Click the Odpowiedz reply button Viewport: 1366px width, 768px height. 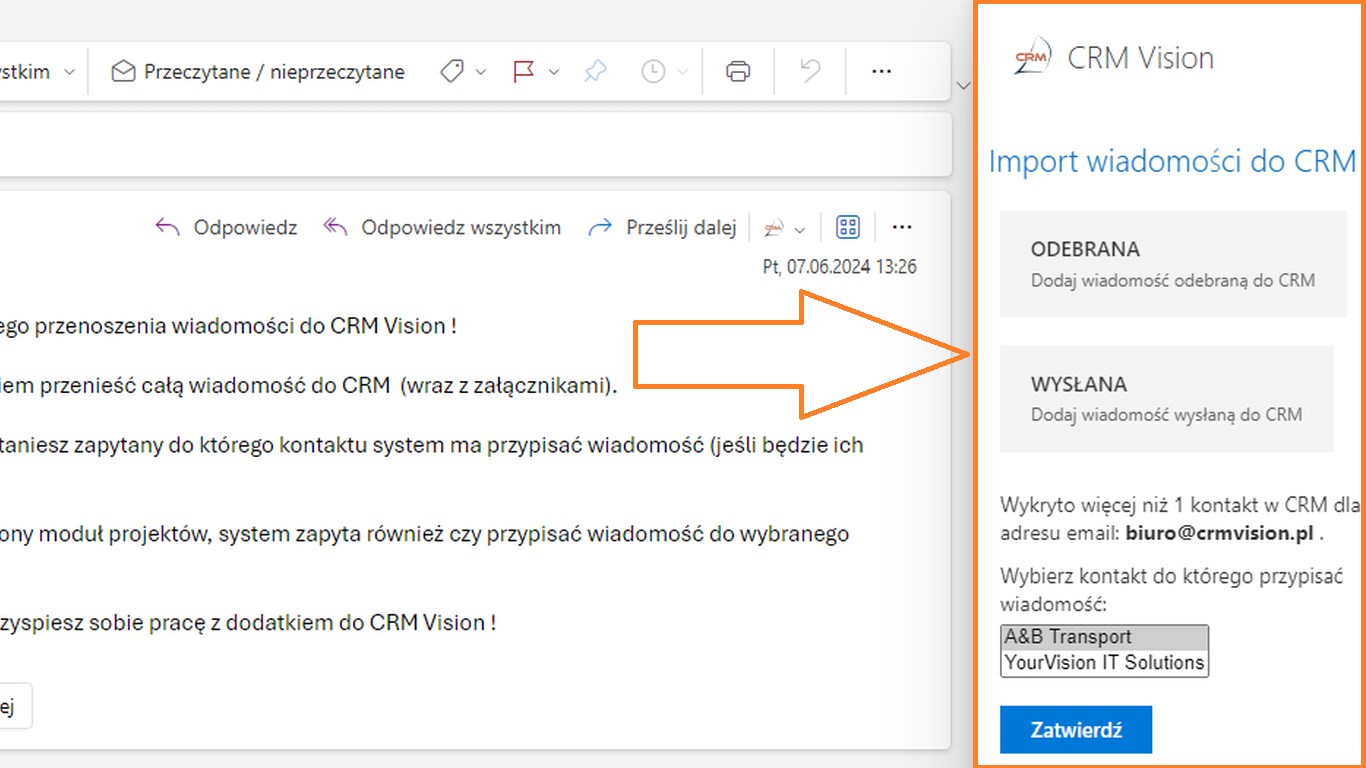(x=226, y=228)
